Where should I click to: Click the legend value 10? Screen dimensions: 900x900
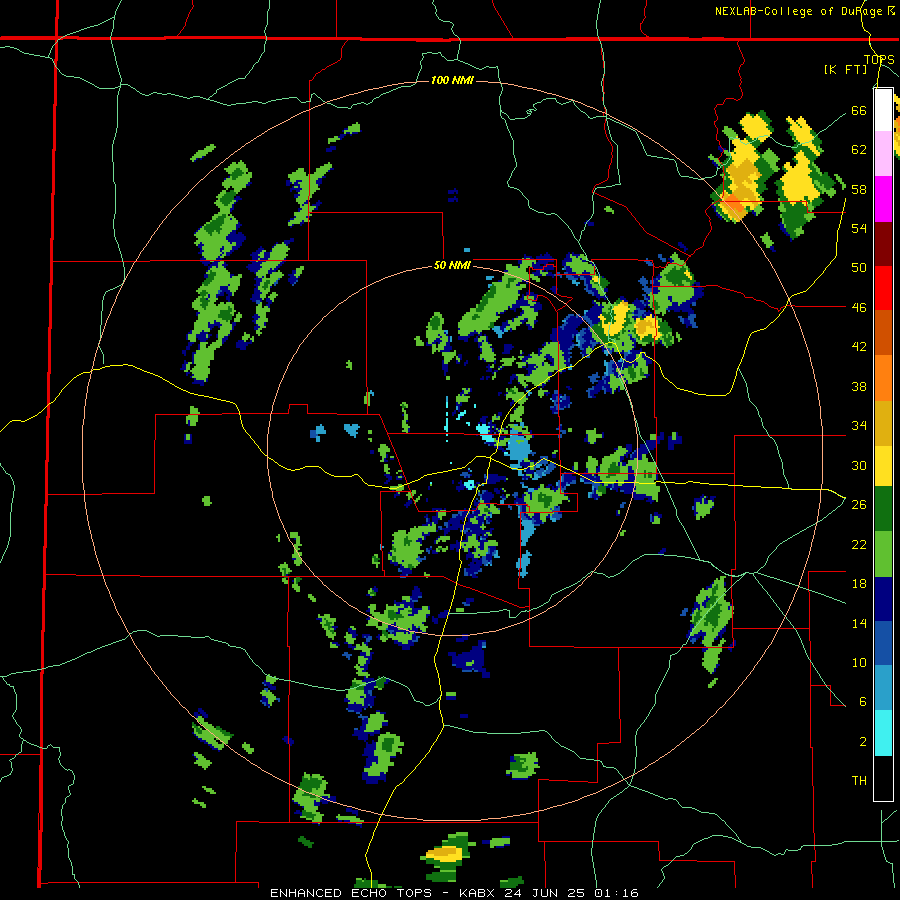(859, 663)
